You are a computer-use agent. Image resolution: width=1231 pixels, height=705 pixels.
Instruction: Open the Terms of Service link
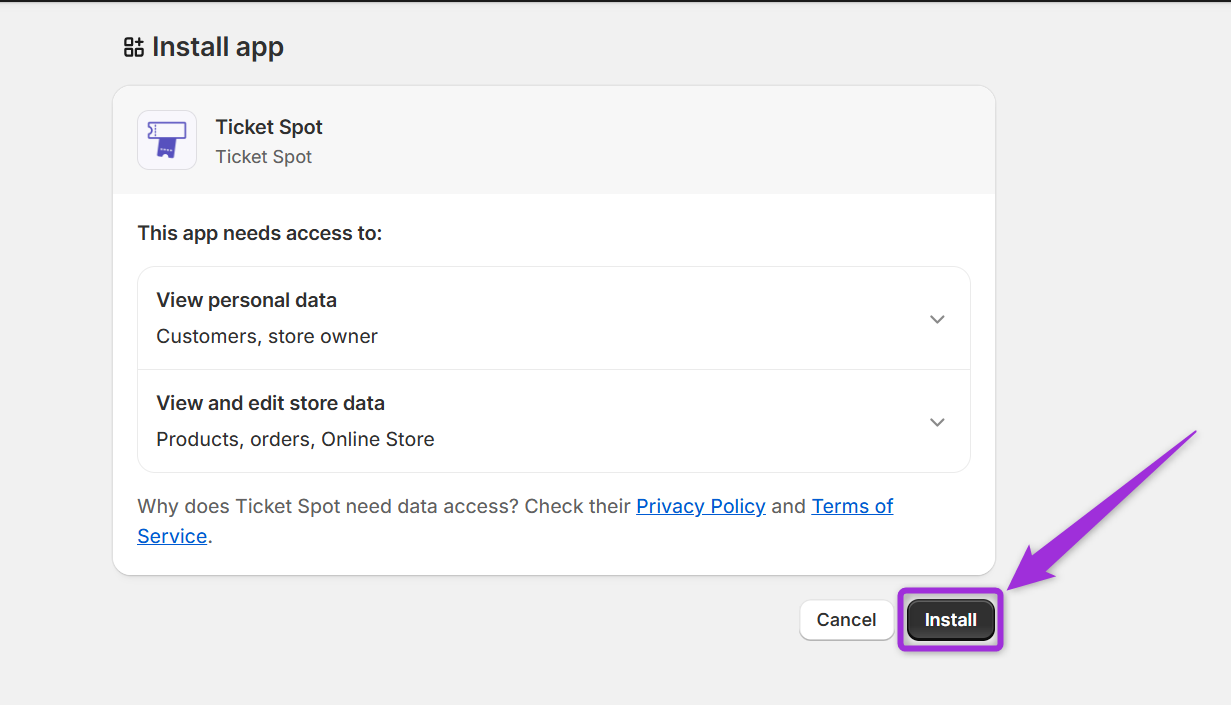(852, 506)
